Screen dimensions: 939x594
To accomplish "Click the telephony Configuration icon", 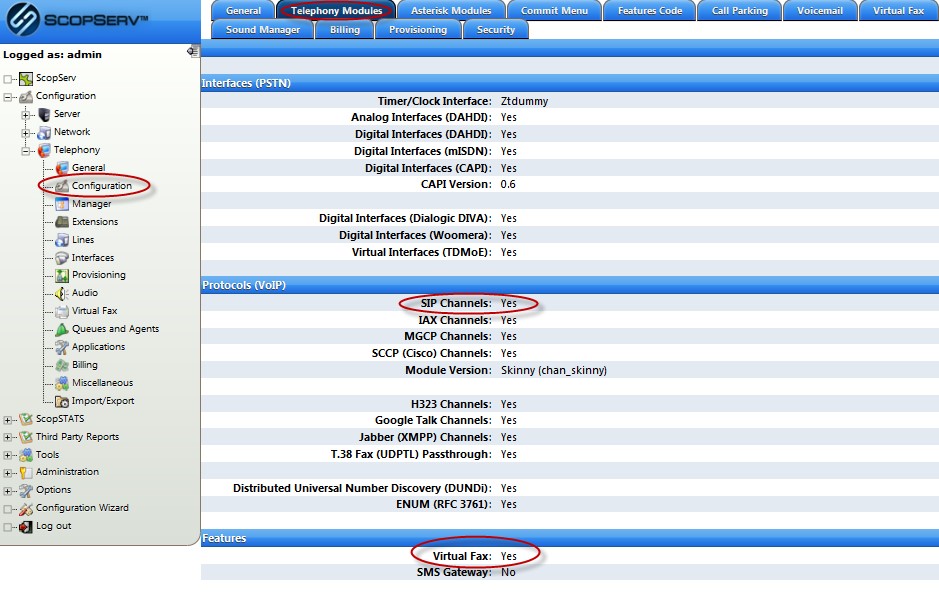I will coord(62,186).
